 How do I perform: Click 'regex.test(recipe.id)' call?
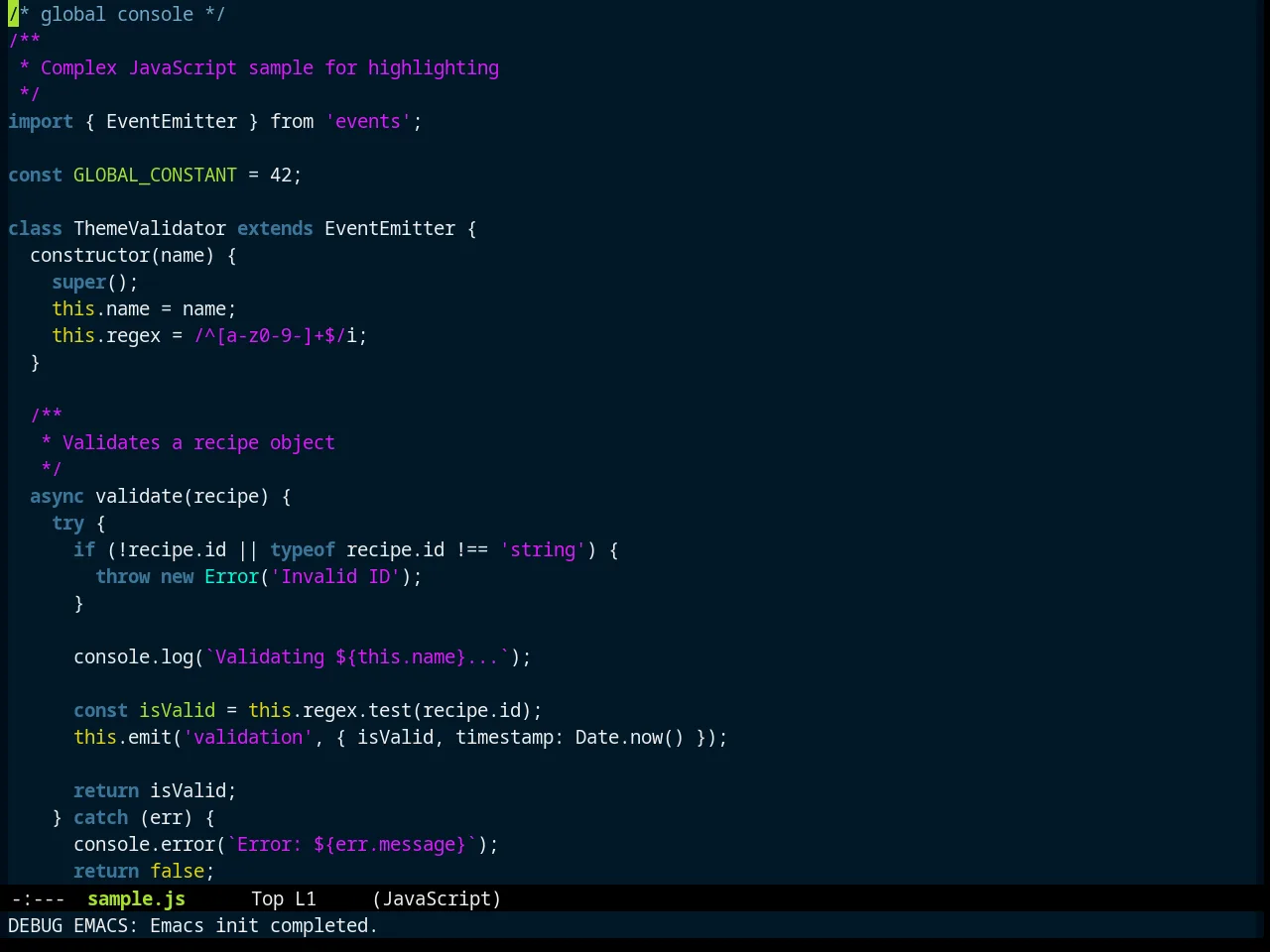(417, 710)
